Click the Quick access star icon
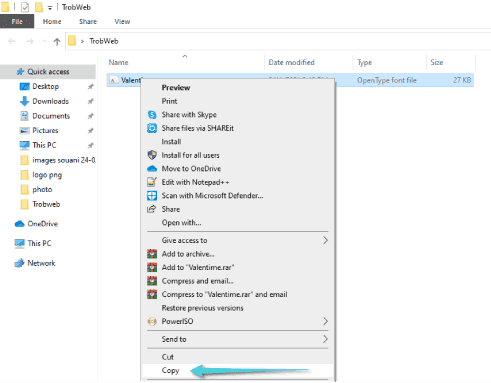Screen dimensions: 491x383 tap(20, 72)
